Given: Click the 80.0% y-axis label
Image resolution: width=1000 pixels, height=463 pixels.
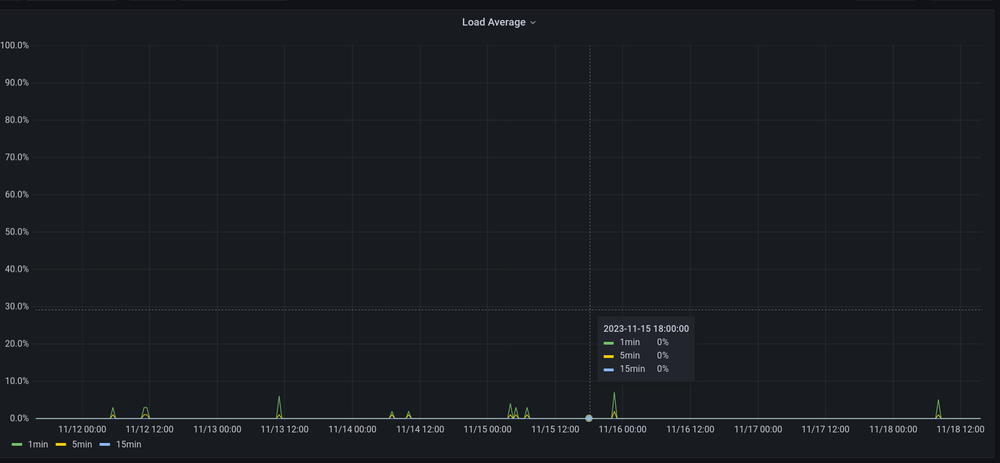Looking at the screenshot, I should point(17,120).
